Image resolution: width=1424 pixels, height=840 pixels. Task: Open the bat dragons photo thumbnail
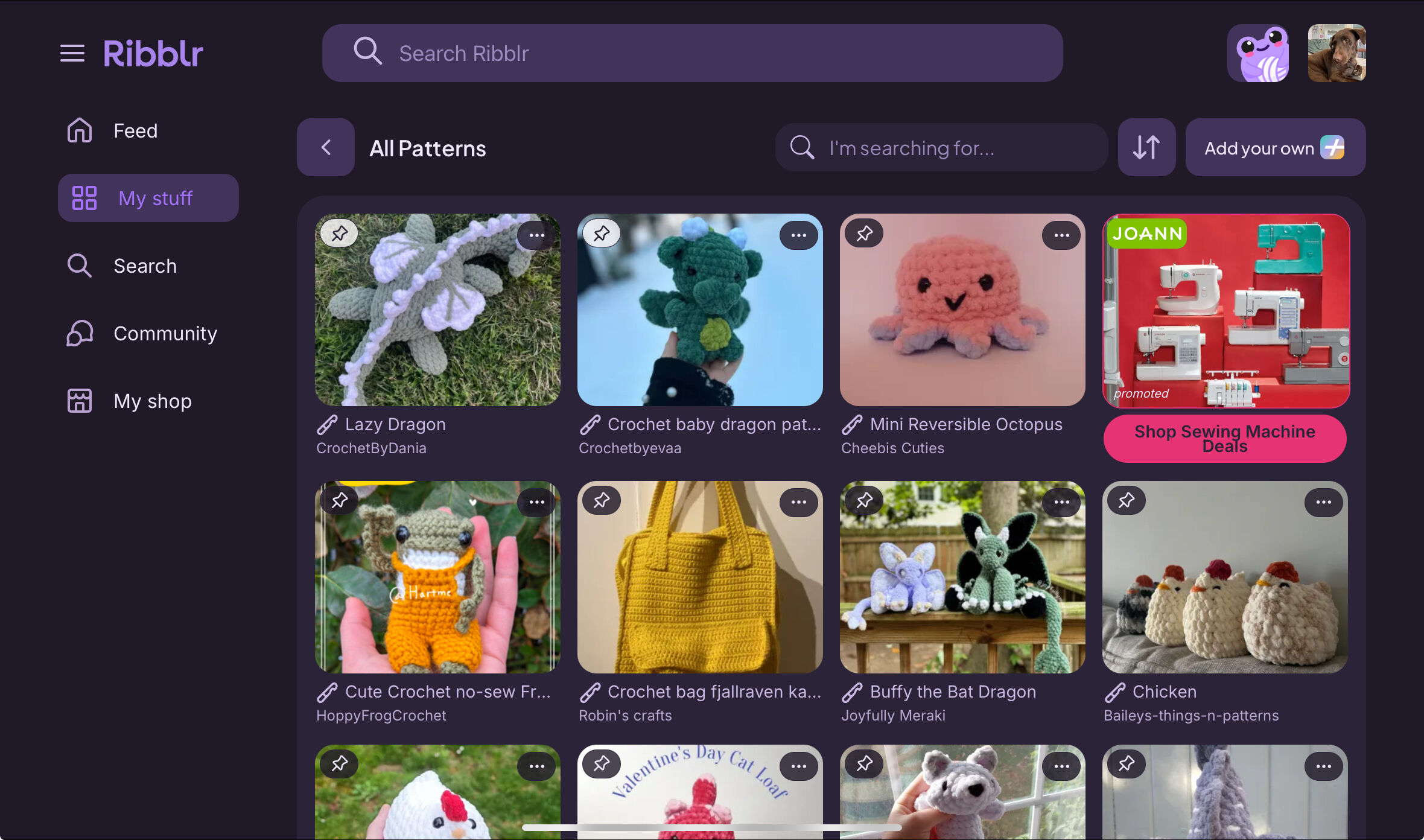(x=962, y=577)
